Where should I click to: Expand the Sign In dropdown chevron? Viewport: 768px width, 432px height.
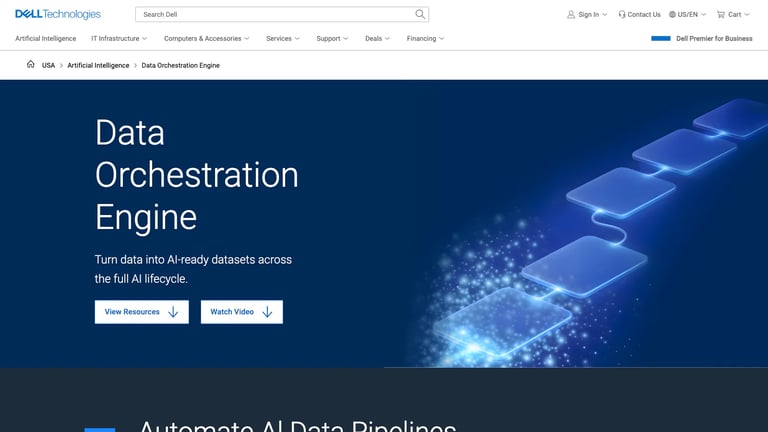click(x=605, y=15)
